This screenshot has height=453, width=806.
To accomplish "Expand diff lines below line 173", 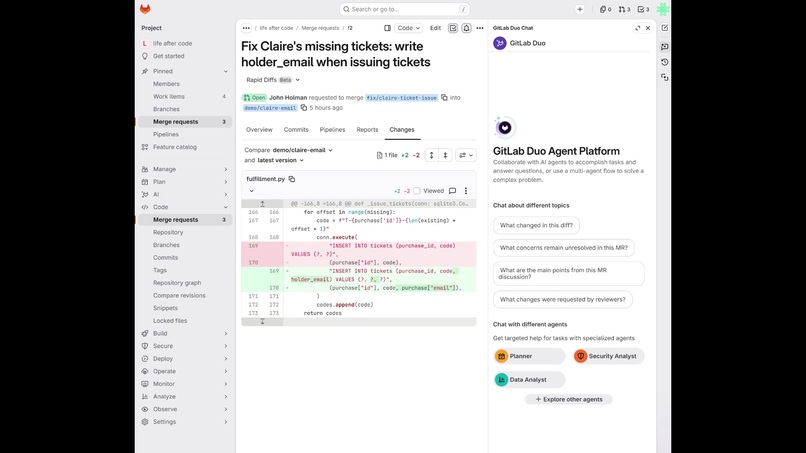I will 262,321.
